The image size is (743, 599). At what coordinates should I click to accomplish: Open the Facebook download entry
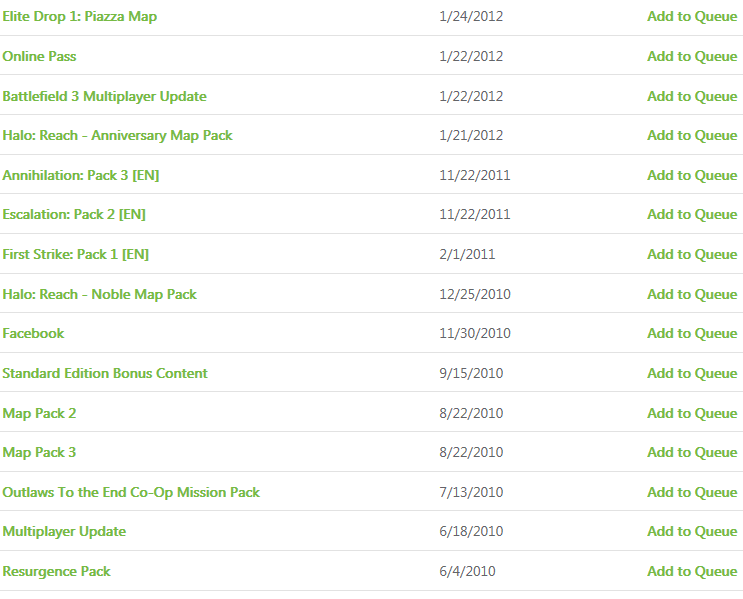[x=33, y=333]
